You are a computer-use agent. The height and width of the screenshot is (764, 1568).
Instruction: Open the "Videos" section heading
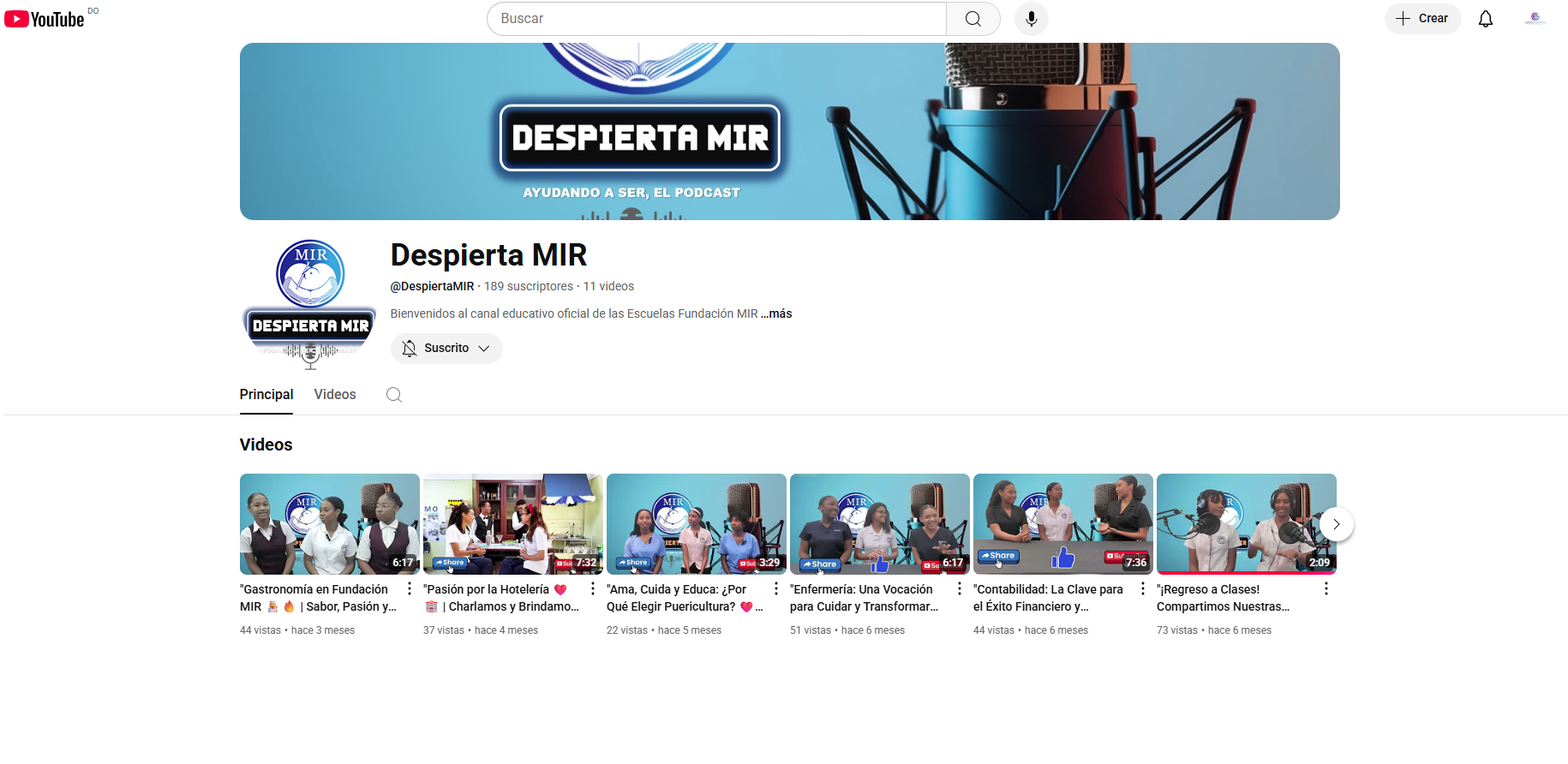pyautogui.click(x=266, y=445)
